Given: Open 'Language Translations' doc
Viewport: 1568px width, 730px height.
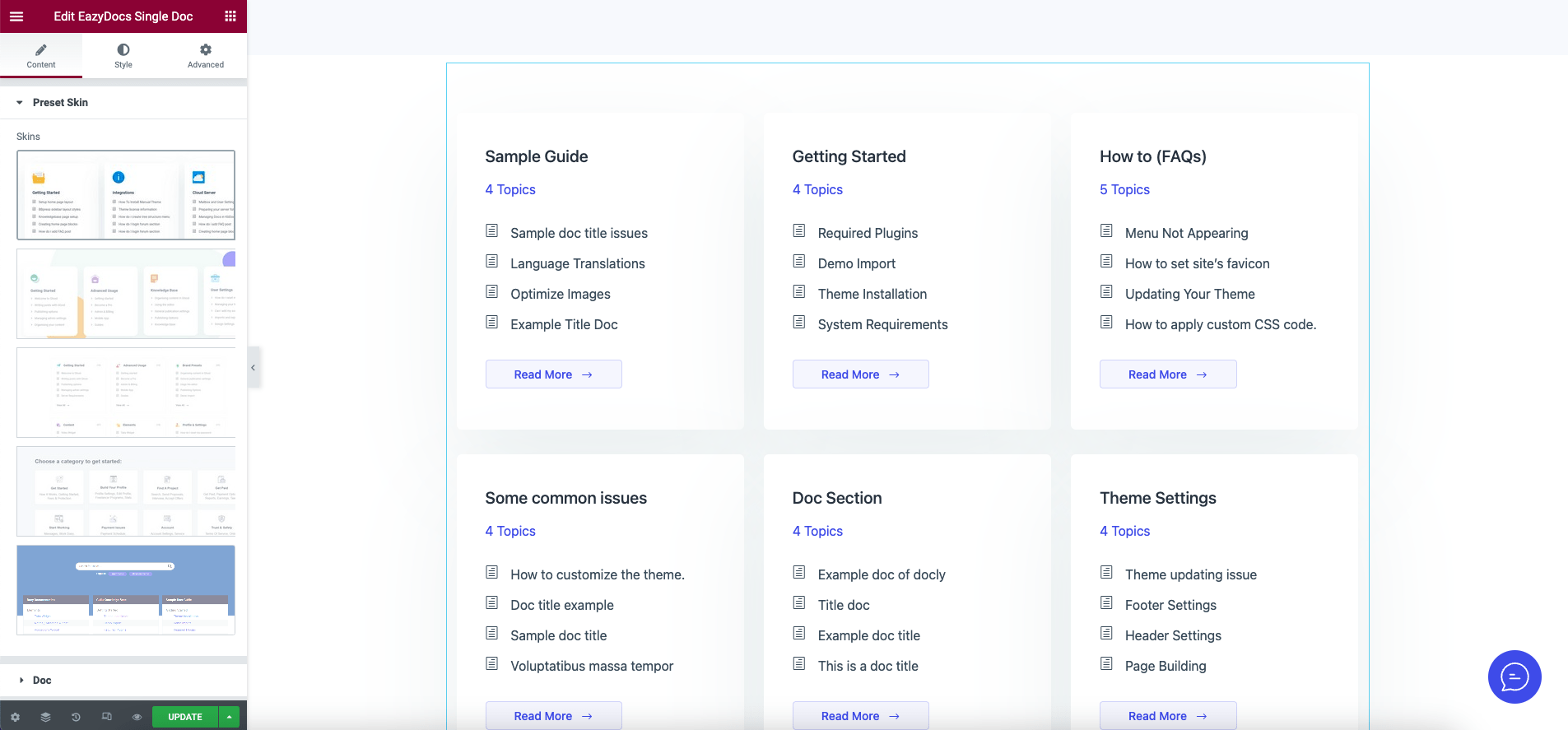Looking at the screenshot, I should coord(578,263).
